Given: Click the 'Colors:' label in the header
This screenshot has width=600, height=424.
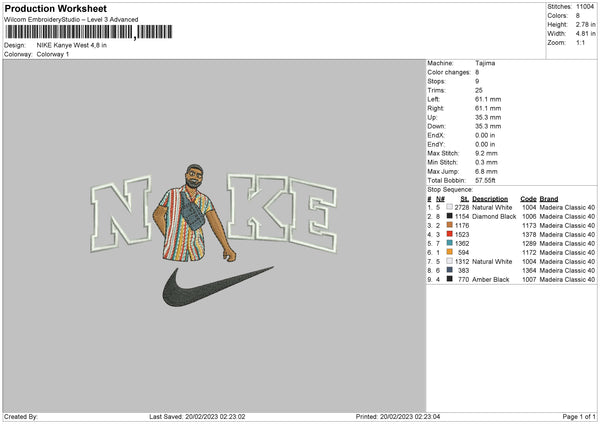Looking at the screenshot, I should 557,16.
